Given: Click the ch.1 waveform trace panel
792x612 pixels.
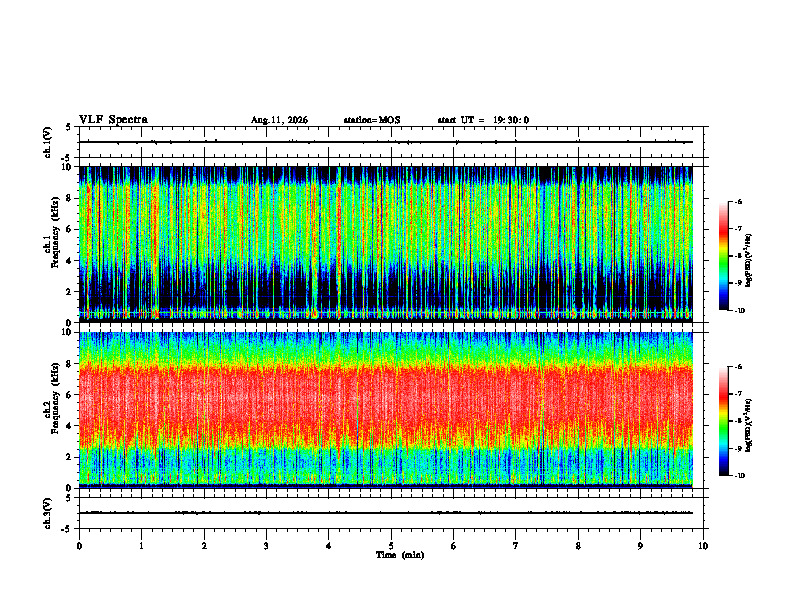Looking at the screenshot, I should click(391, 142).
